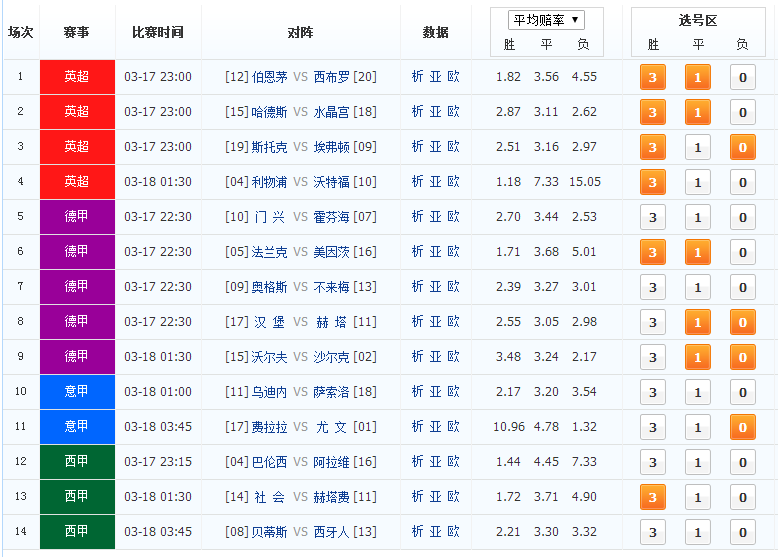This screenshot has width=778, height=557.
Task: Click the 意甲 league cell in row 10
Action: [77, 392]
